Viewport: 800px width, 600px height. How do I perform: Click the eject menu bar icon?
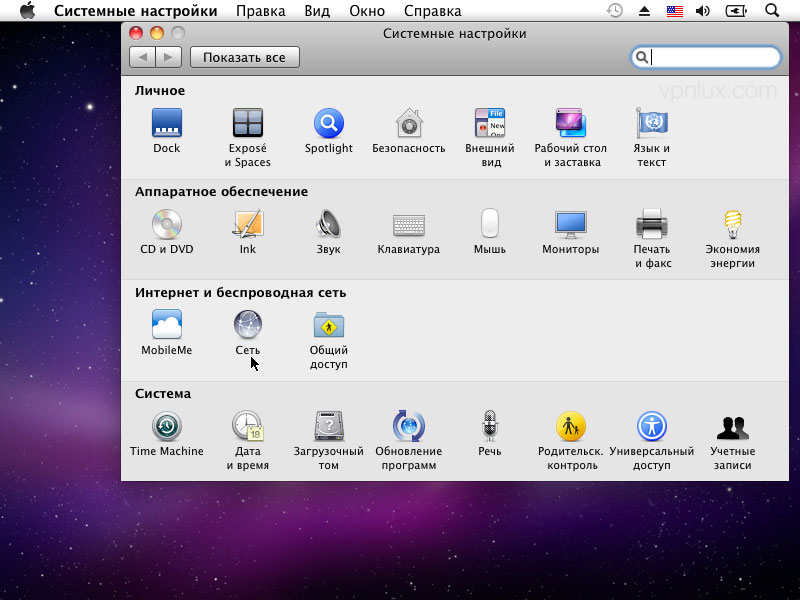[644, 11]
